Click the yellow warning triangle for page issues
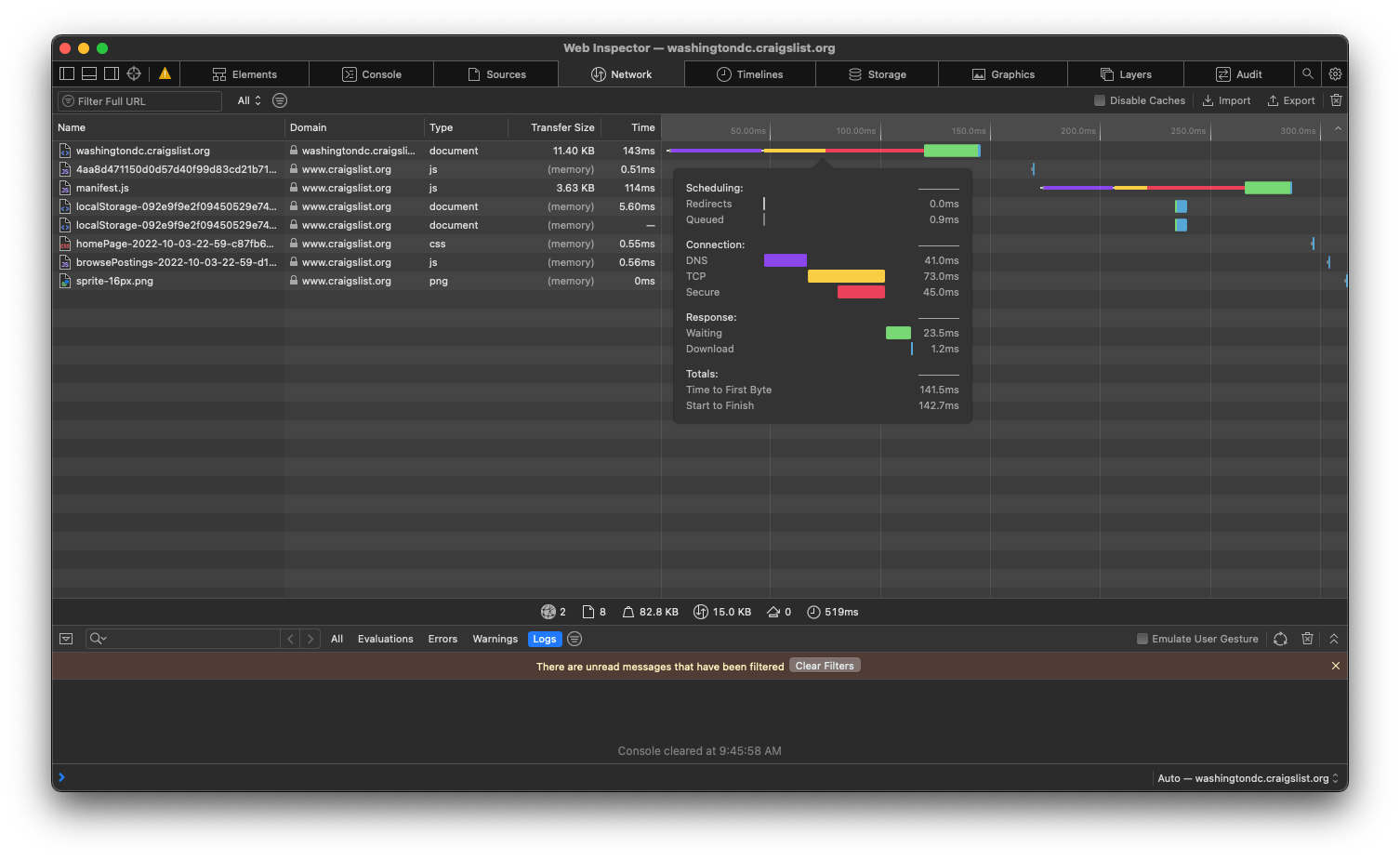 click(165, 73)
